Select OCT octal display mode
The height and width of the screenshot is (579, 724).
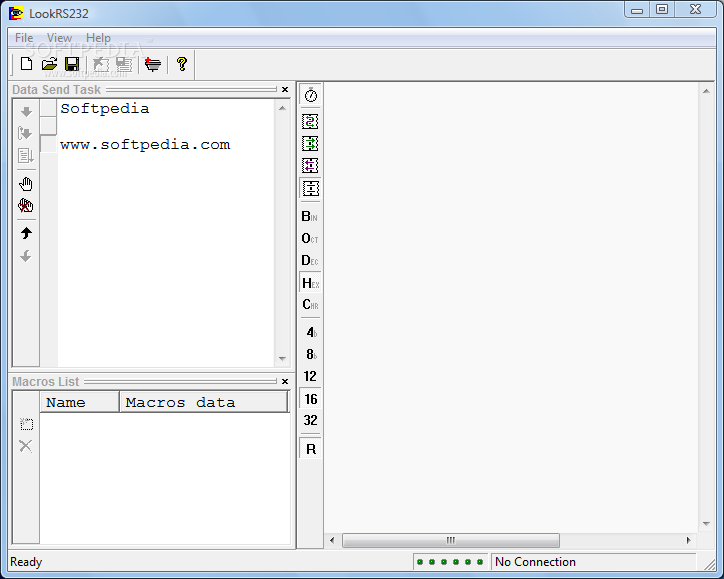coord(310,238)
